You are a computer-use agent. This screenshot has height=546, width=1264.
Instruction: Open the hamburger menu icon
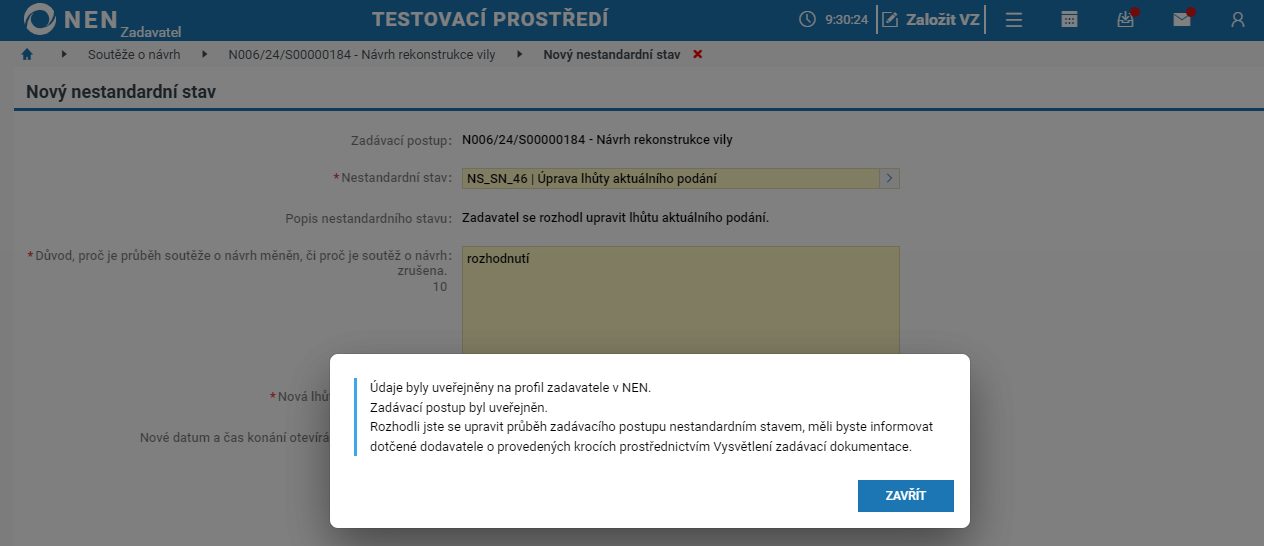pyautogui.click(x=1014, y=20)
